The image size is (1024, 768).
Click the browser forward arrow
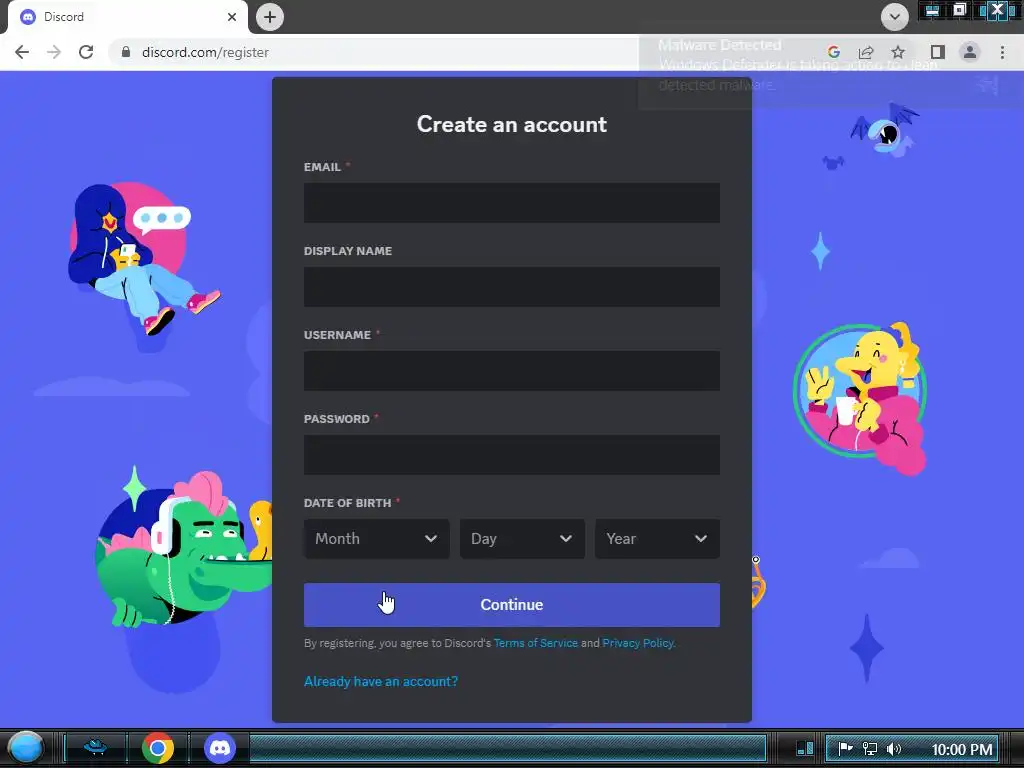54,52
